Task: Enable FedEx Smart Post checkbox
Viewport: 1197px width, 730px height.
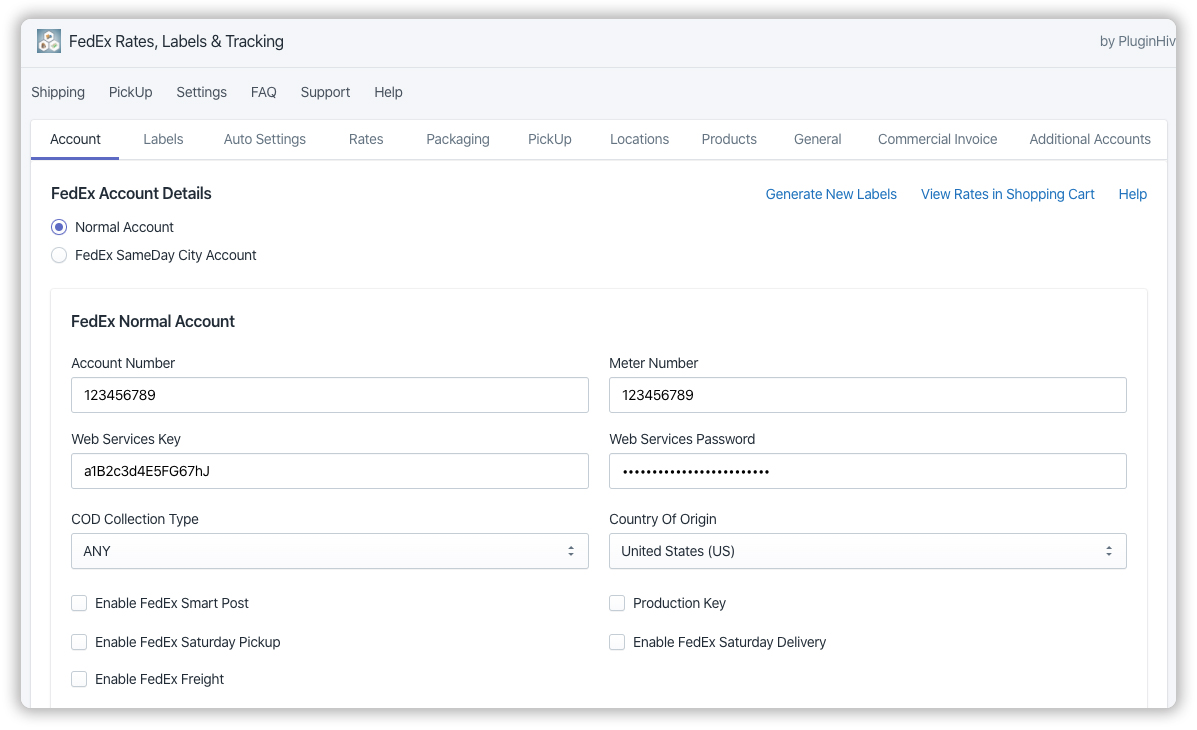Action: click(x=79, y=603)
